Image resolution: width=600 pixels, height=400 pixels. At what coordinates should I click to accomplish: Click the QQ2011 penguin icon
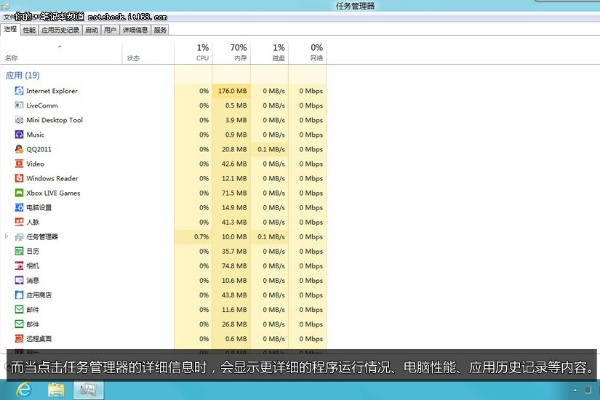19,149
